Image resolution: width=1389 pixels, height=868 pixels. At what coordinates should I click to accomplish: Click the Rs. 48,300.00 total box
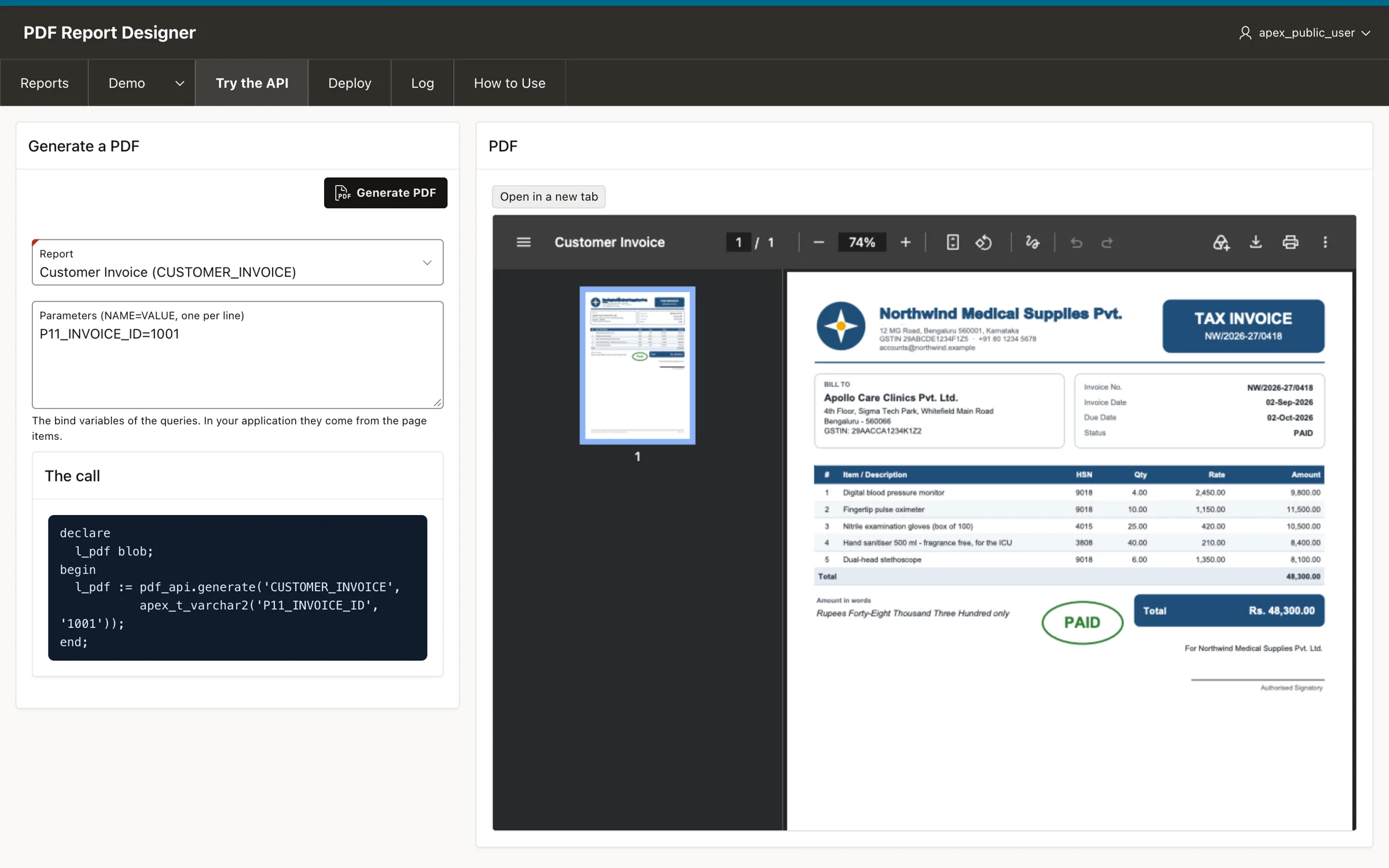tap(1229, 610)
